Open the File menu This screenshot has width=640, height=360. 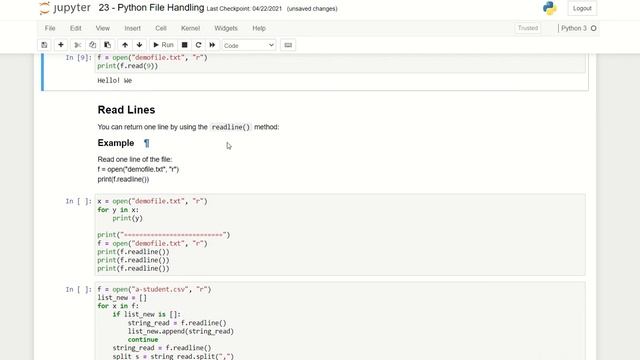coord(50,28)
